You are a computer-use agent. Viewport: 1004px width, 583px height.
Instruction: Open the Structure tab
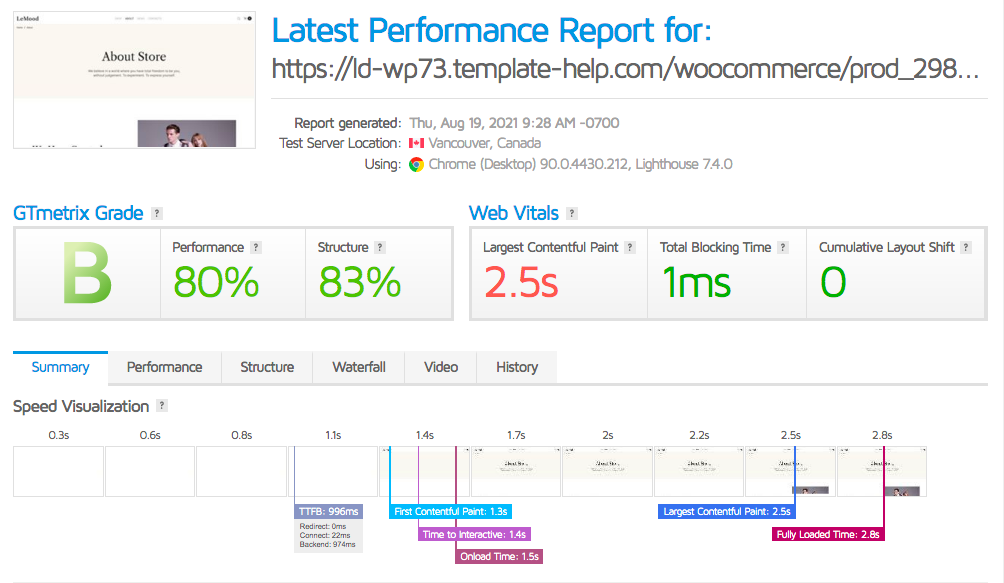(267, 367)
